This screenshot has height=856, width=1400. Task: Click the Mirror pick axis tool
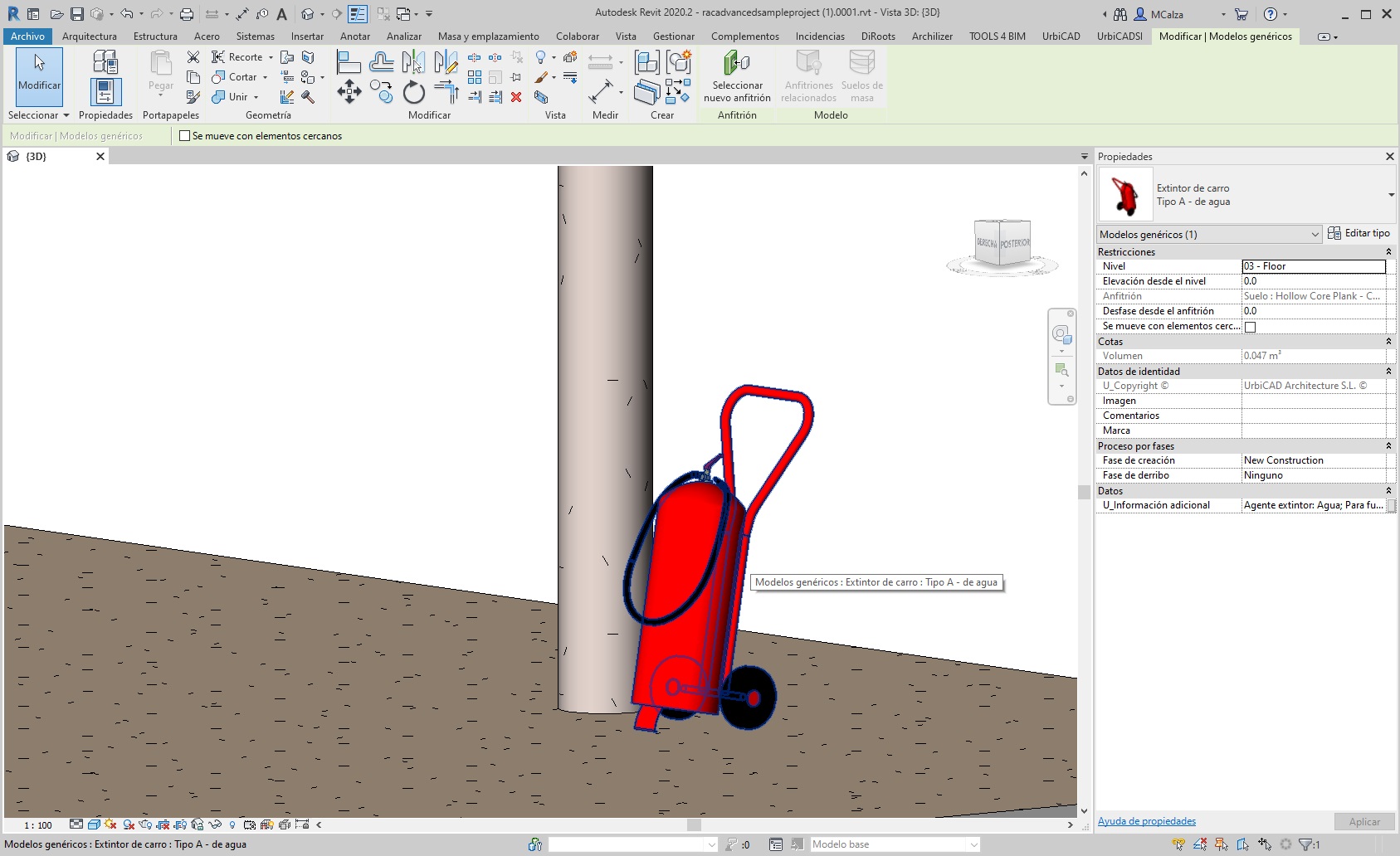(x=412, y=62)
